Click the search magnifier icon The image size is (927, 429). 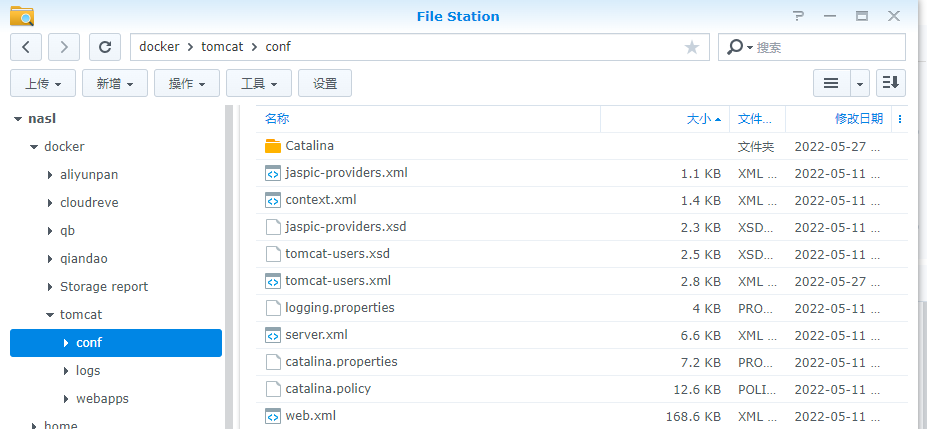point(736,47)
